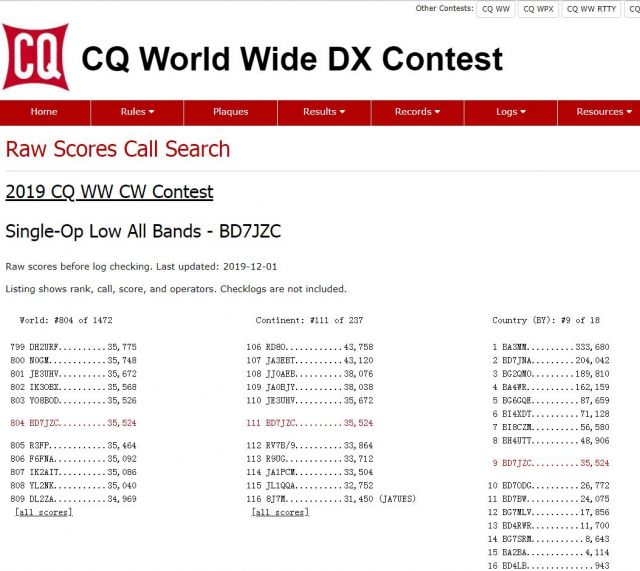Select the Continent row 112 RV7B/9
The width and height of the screenshot is (640, 571).
tap(310, 445)
